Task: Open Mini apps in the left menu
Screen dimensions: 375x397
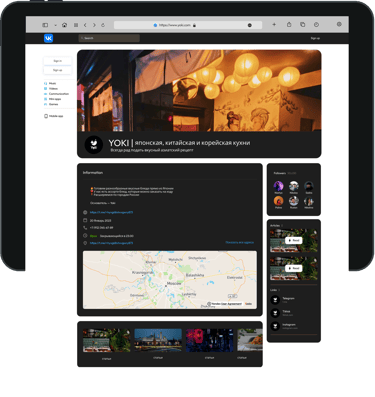Action: (x=53, y=99)
